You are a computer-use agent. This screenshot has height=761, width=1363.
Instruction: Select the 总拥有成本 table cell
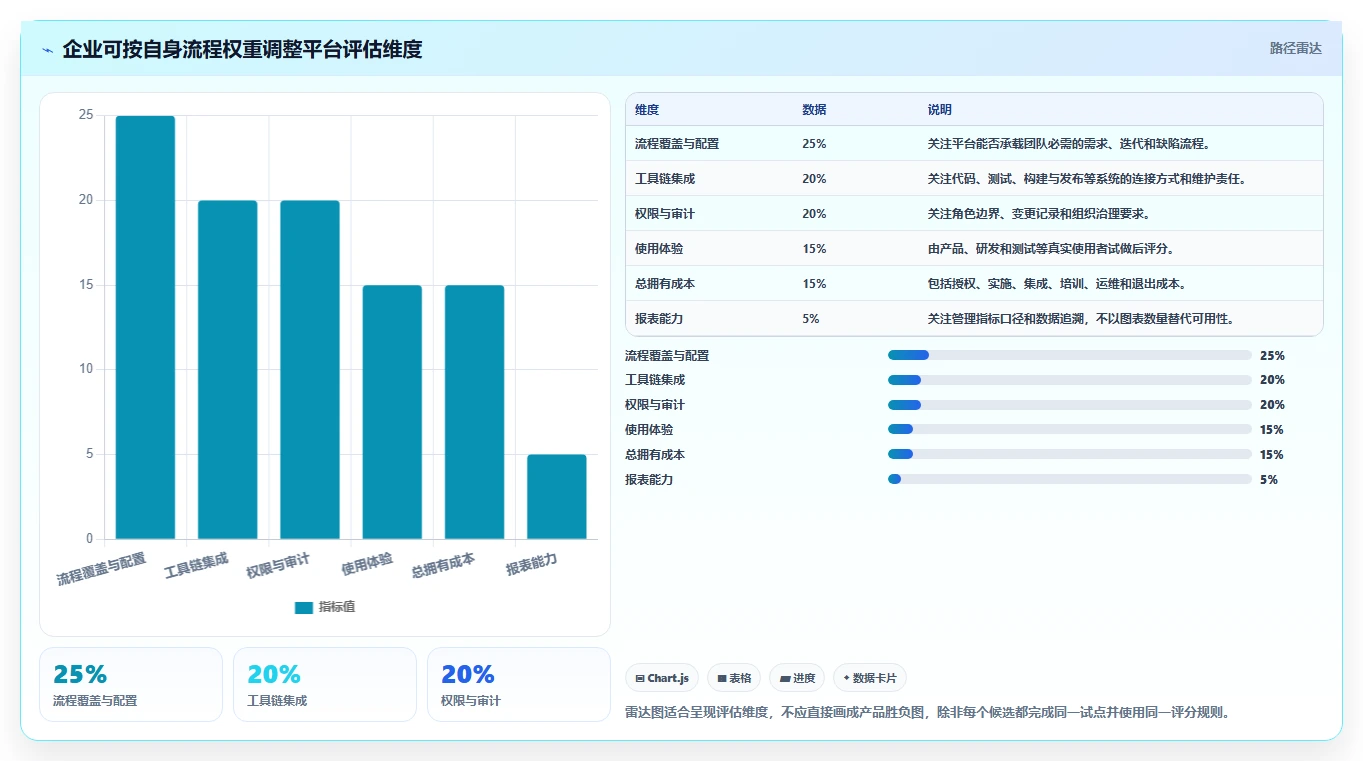[x=665, y=284]
